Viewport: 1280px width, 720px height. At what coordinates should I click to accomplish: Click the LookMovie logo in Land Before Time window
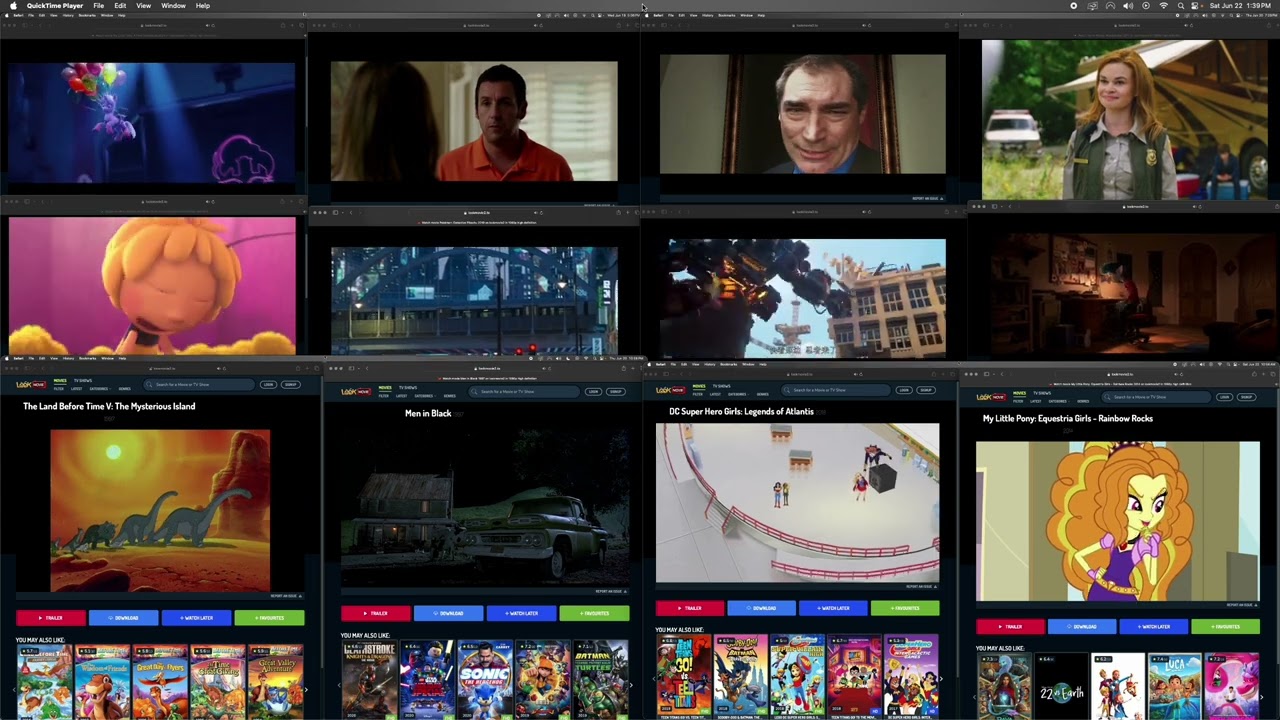[30, 384]
